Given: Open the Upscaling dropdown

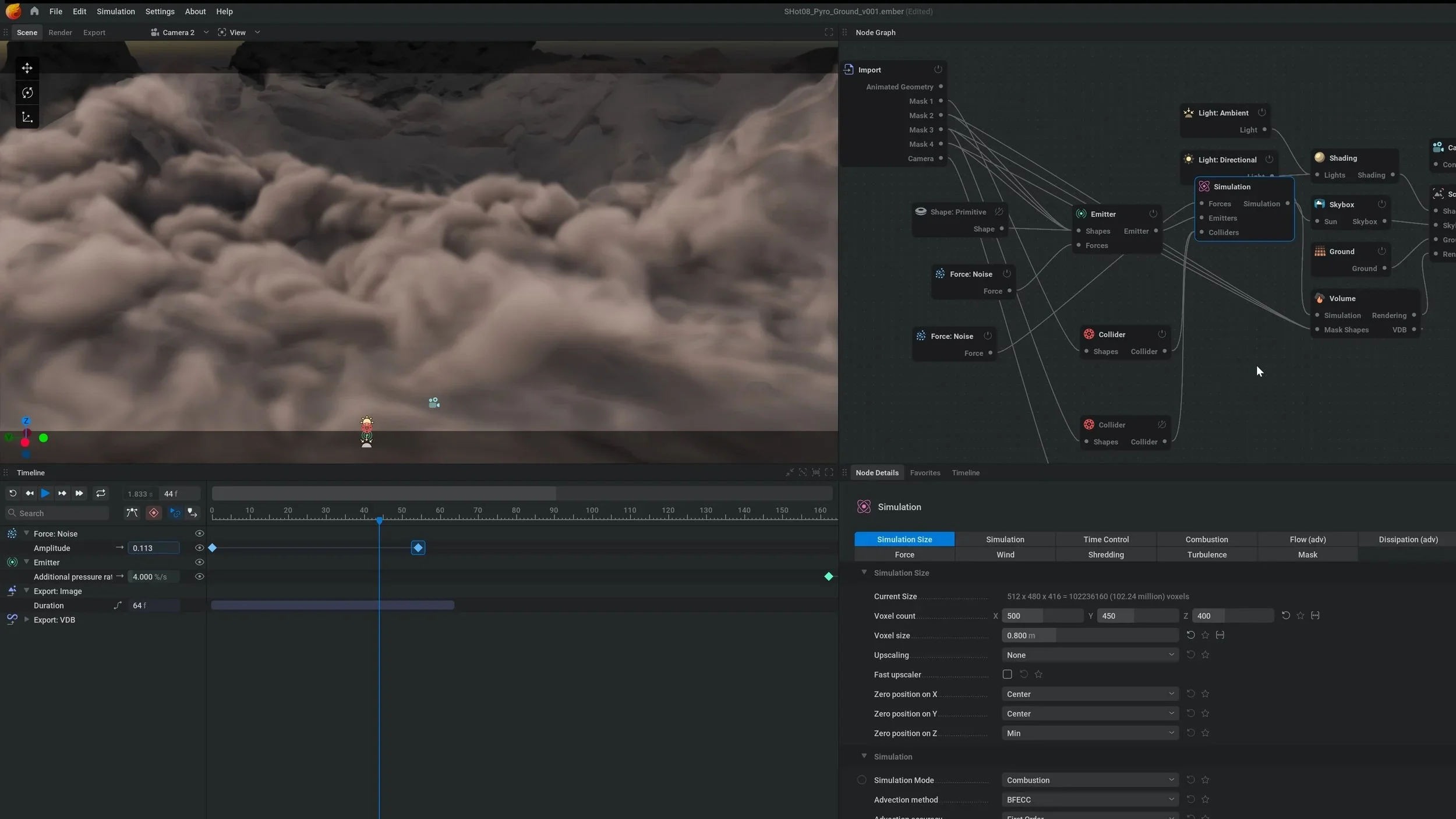Looking at the screenshot, I should (x=1090, y=655).
